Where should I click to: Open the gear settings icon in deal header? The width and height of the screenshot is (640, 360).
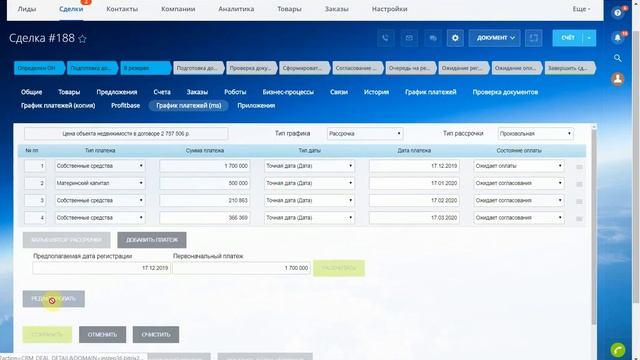(455, 38)
